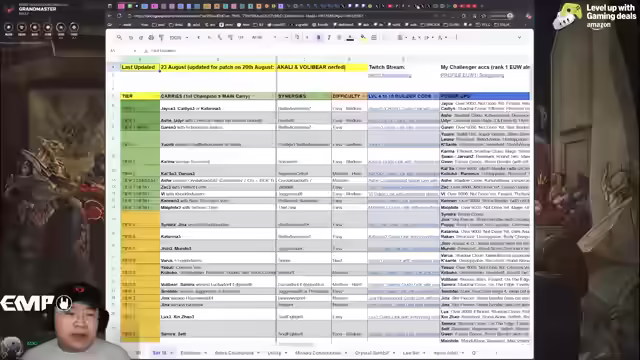Select the paint format roller icon
Viewport: 640px width, 360px height.
(x=161, y=38)
